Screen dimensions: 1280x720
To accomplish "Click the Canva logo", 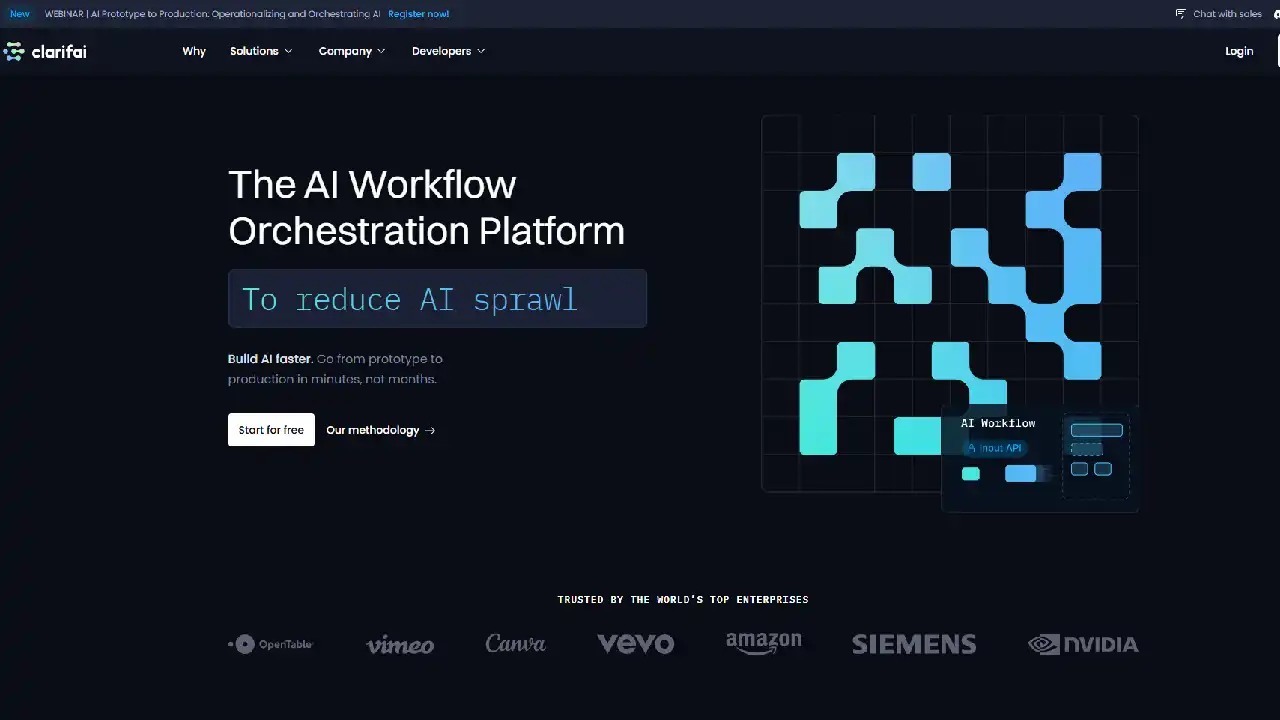I will [x=516, y=644].
